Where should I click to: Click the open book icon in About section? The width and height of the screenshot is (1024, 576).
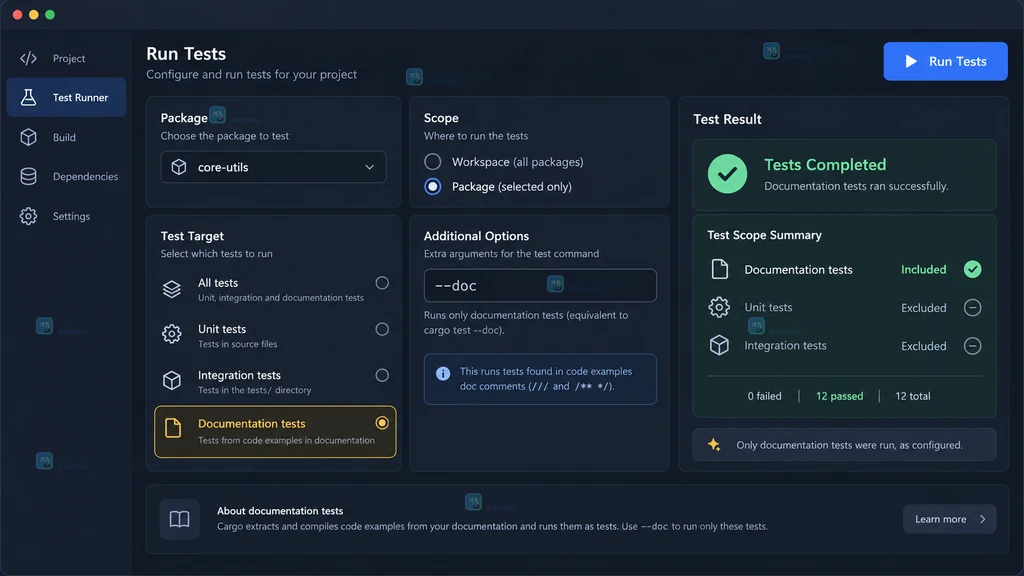click(x=180, y=519)
